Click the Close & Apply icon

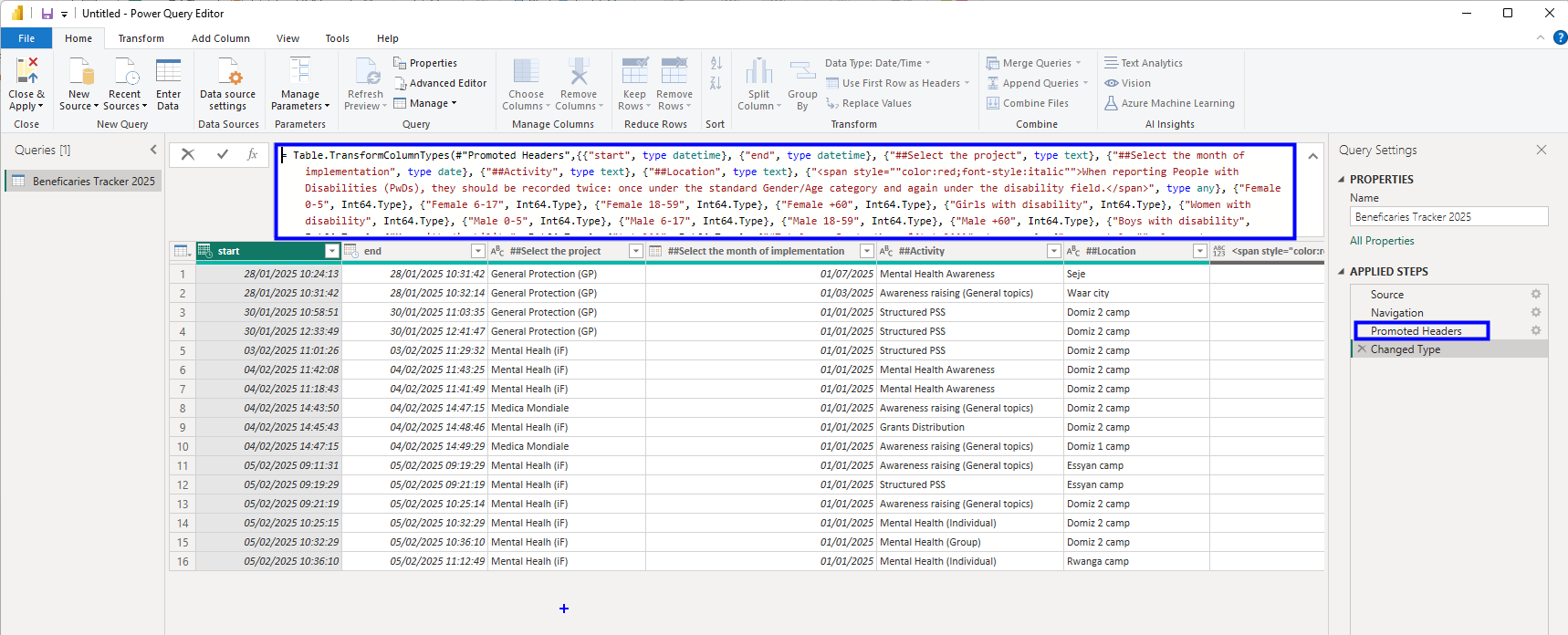[26, 71]
